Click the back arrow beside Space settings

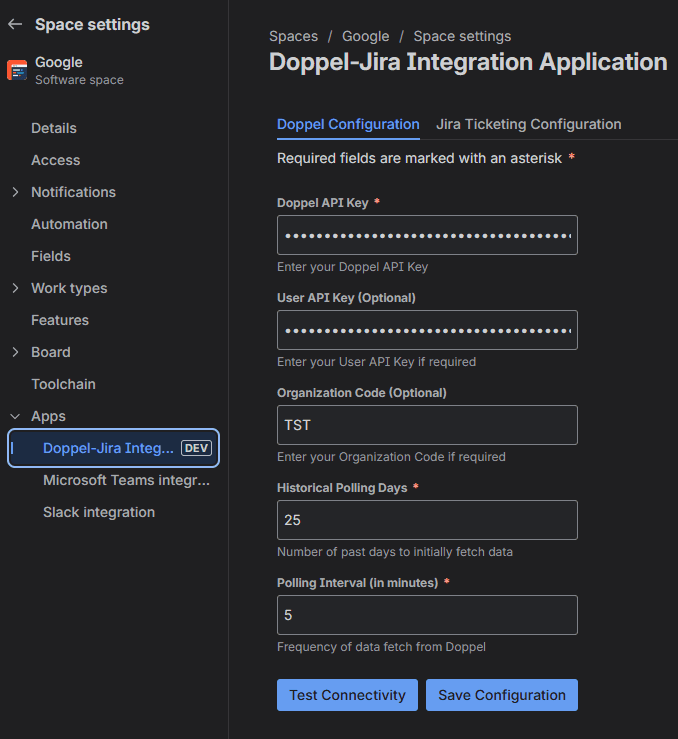click(x=15, y=24)
